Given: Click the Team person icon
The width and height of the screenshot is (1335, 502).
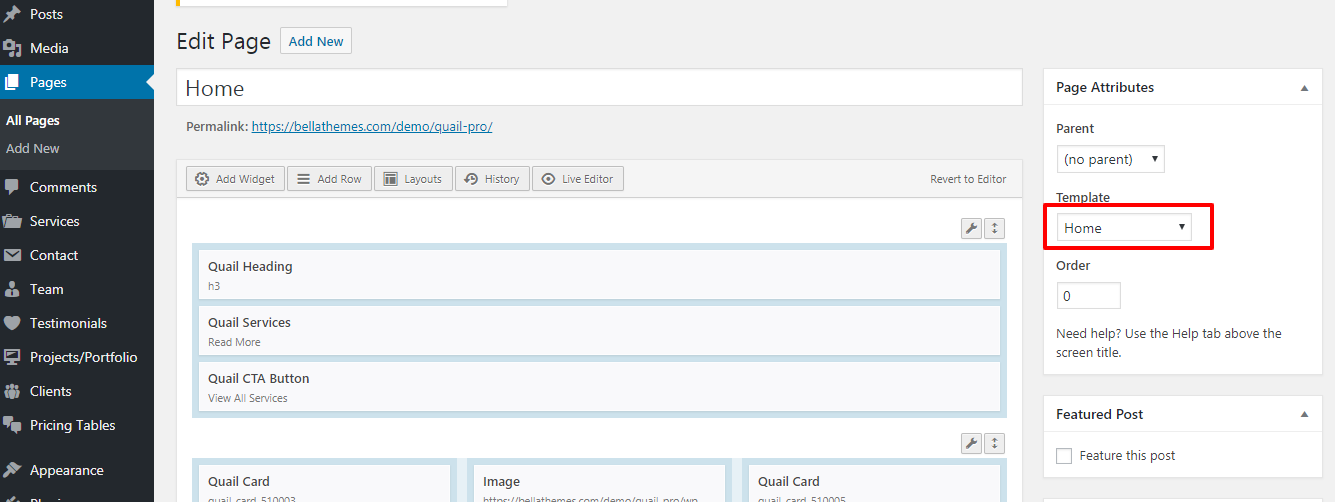Looking at the screenshot, I should [12, 289].
